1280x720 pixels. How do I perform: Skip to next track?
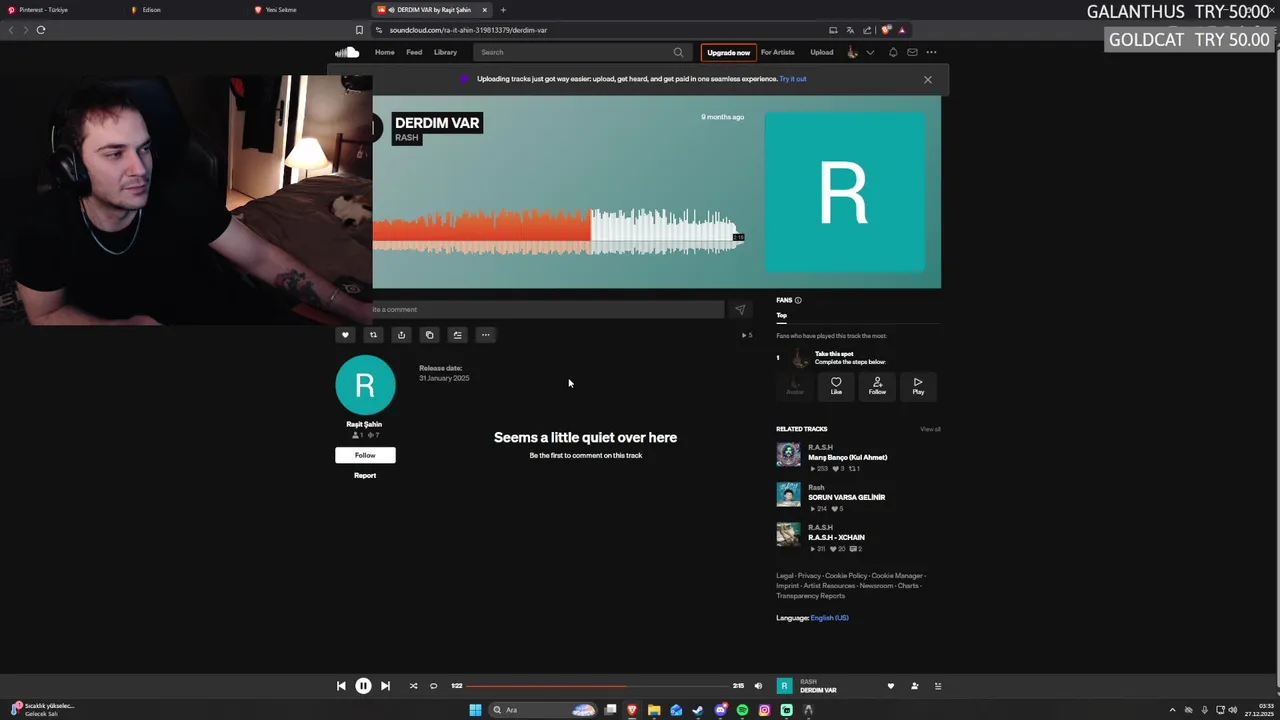coord(385,686)
